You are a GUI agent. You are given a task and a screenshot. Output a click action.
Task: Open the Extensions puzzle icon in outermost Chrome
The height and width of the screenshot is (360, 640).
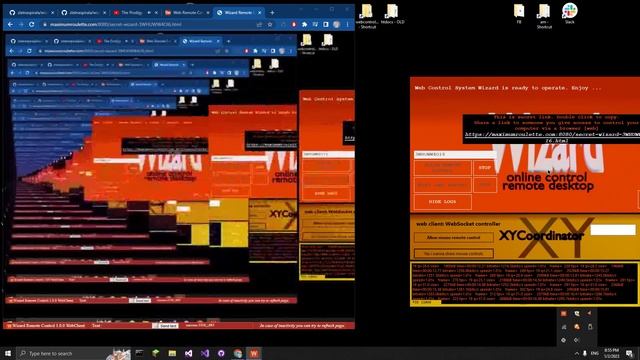click(304, 24)
